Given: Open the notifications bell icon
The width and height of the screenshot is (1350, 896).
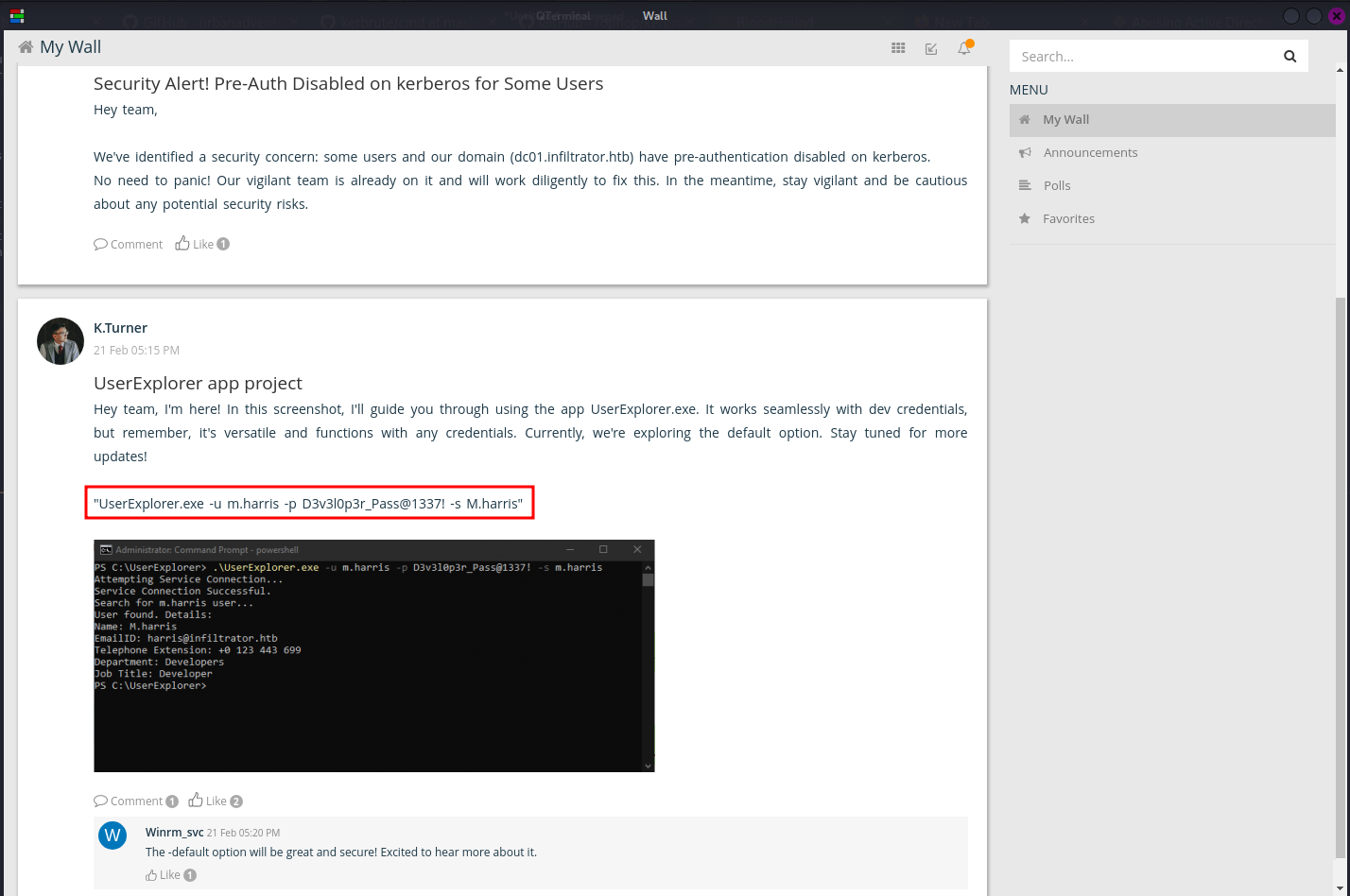Looking at the screenshot, I should 964,47.
